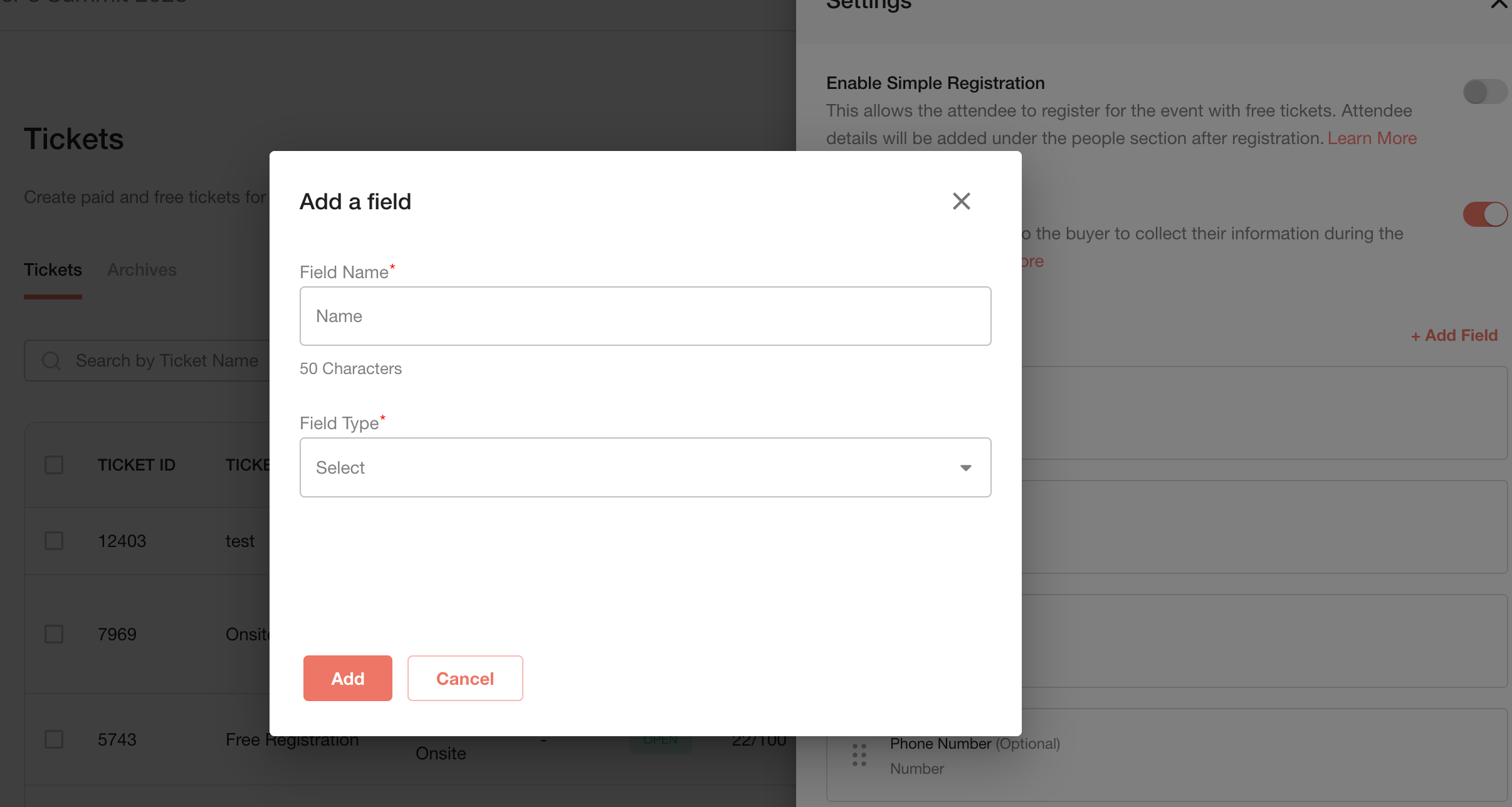Viewport: 1512px width, 807px height.
Task: Click the Phone Number (Optional) field row
Action: [x=1167, y=755]
